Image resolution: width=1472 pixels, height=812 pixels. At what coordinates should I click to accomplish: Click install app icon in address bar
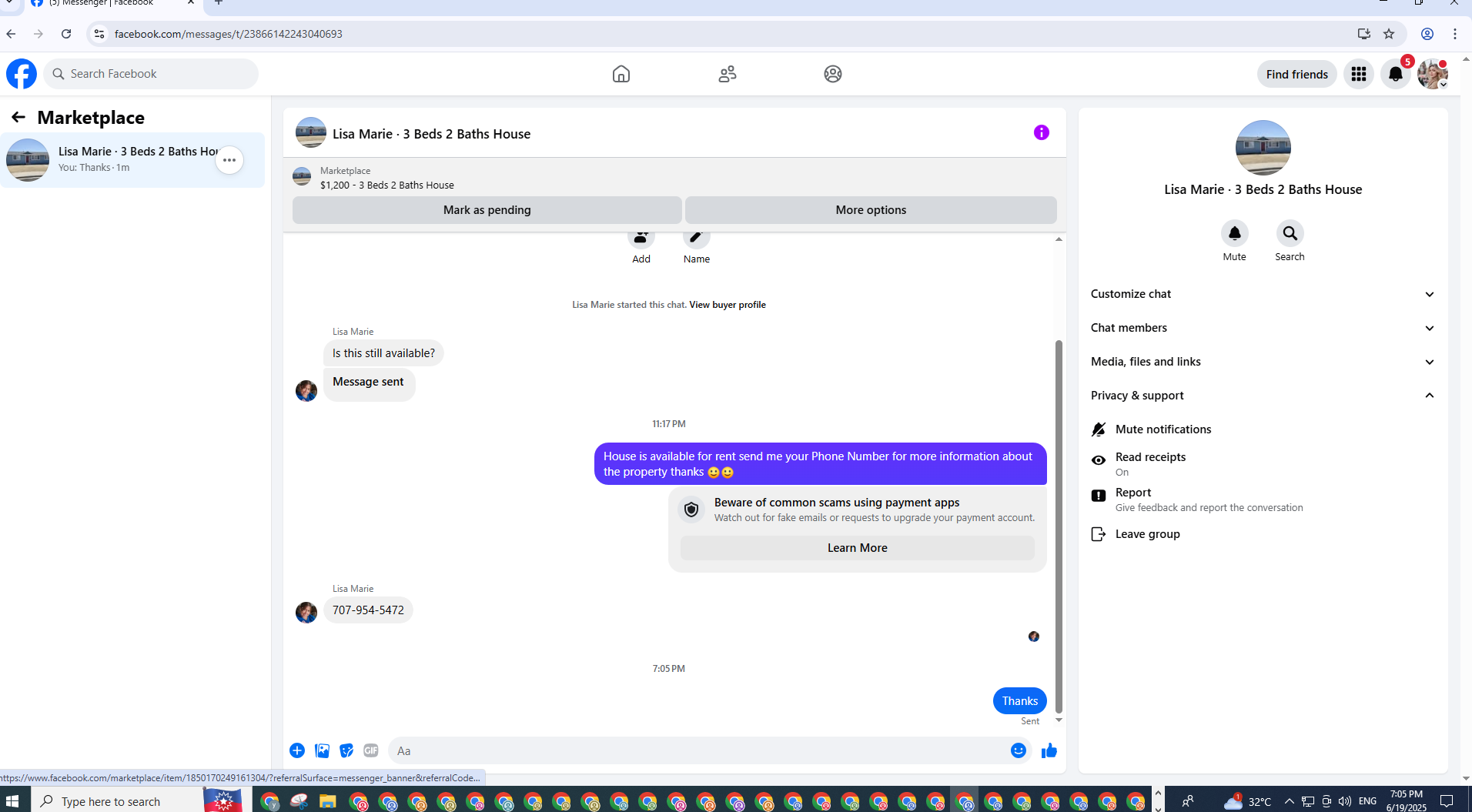point(1364,34)
